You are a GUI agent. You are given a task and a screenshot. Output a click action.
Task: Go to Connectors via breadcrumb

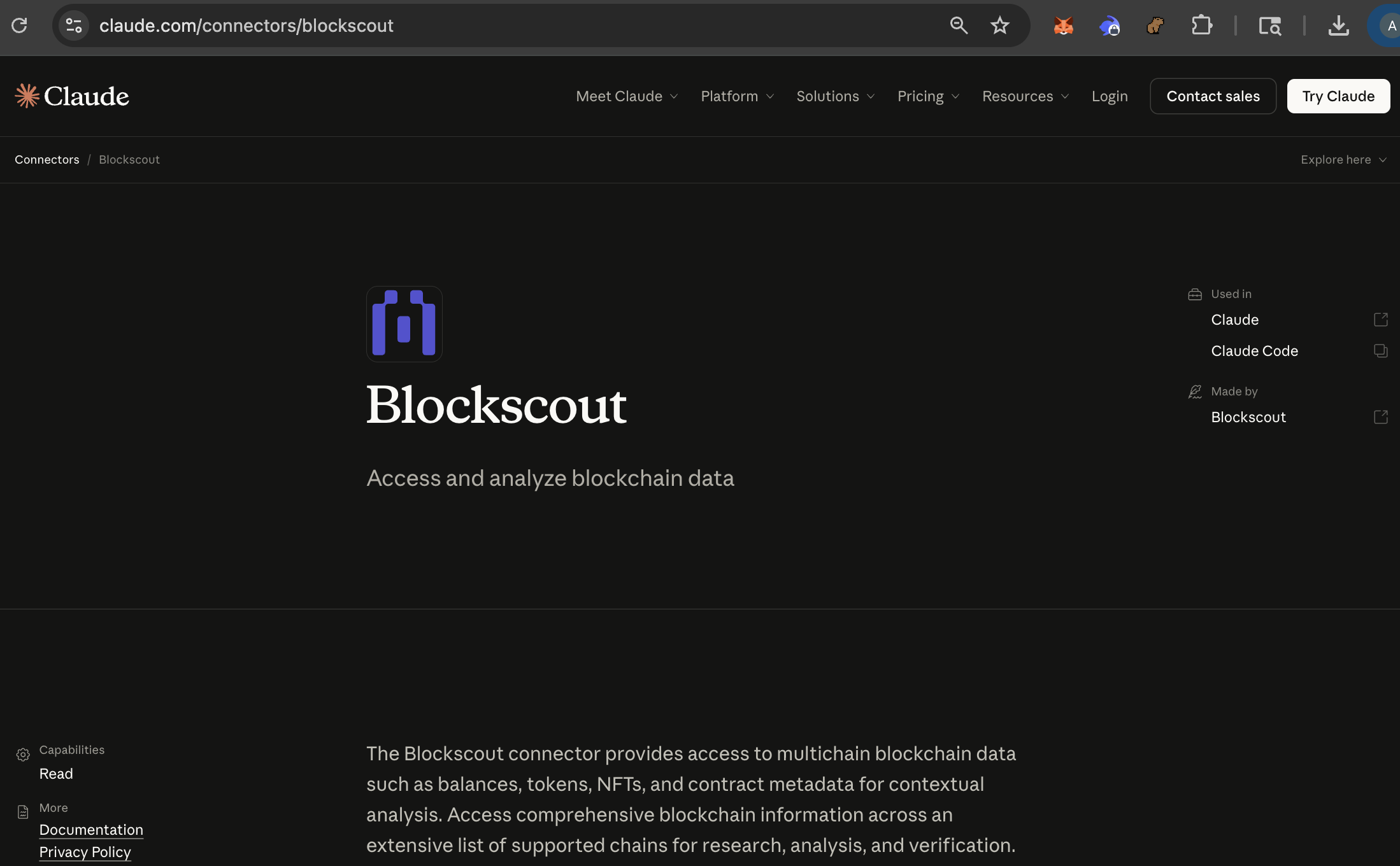point(46,159)
